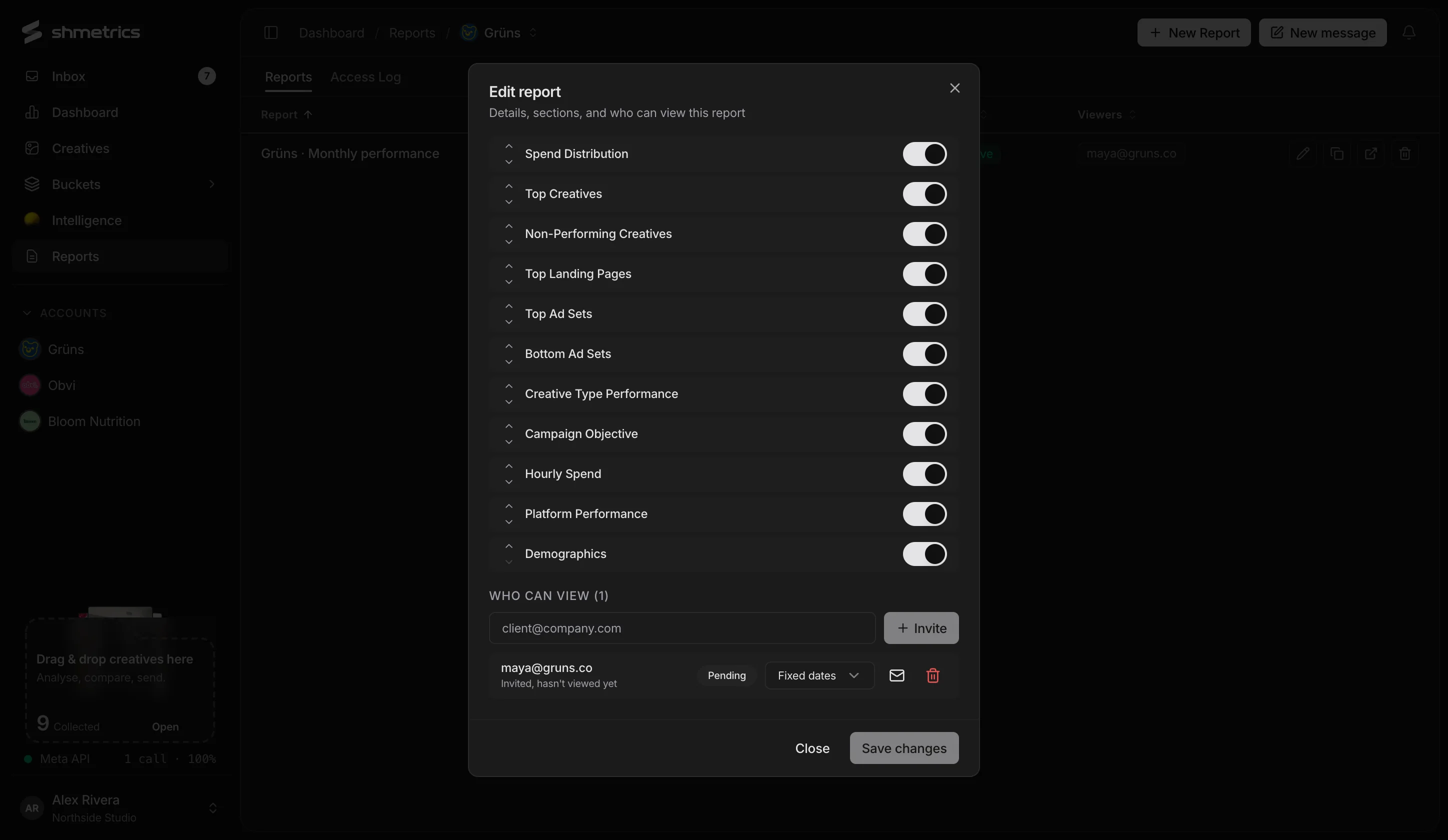
Task: Open the Fixed dates dropdown
Action: [x=819, y=675]
